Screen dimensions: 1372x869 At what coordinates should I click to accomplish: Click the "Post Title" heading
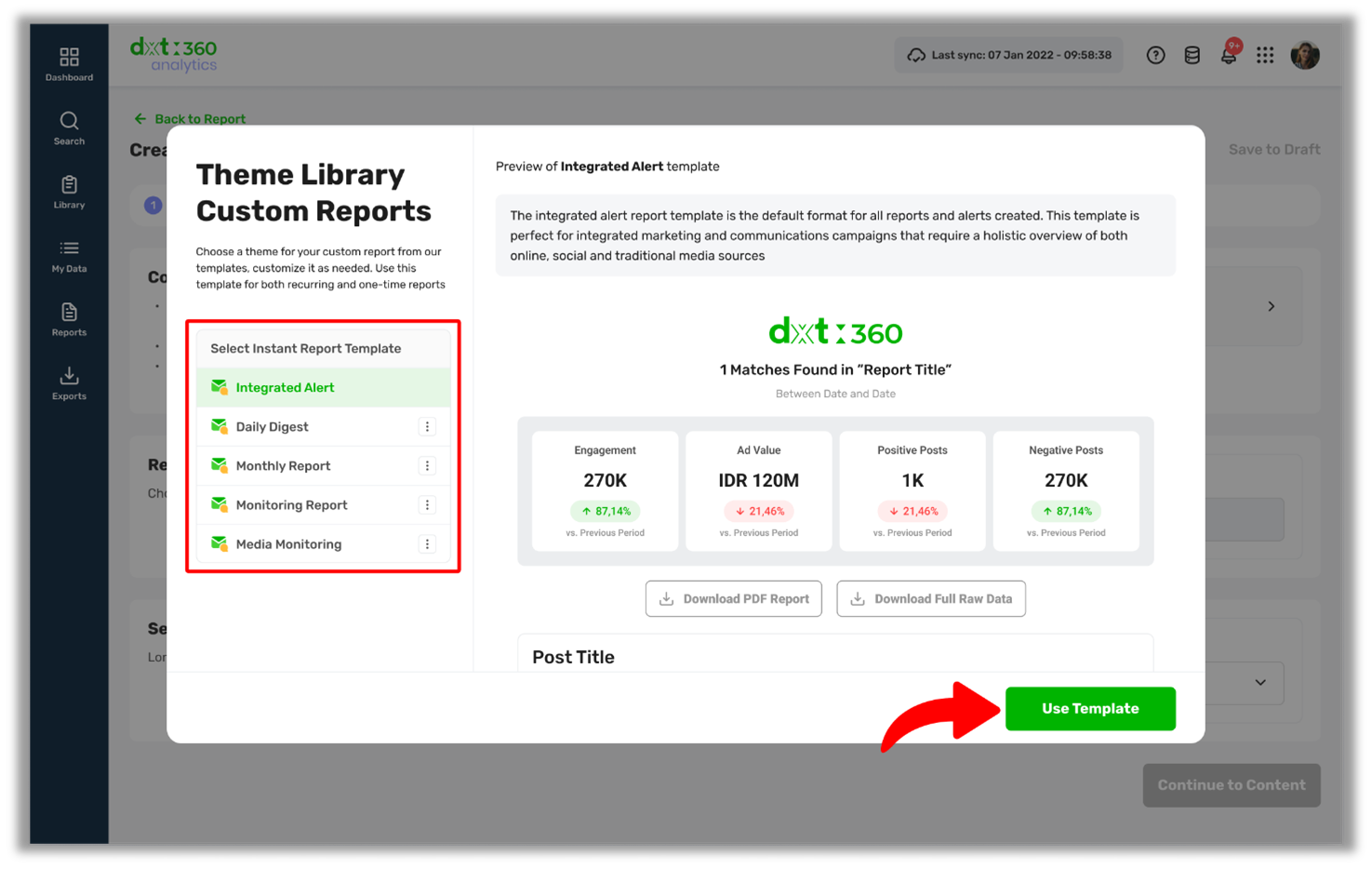[573, 657]
